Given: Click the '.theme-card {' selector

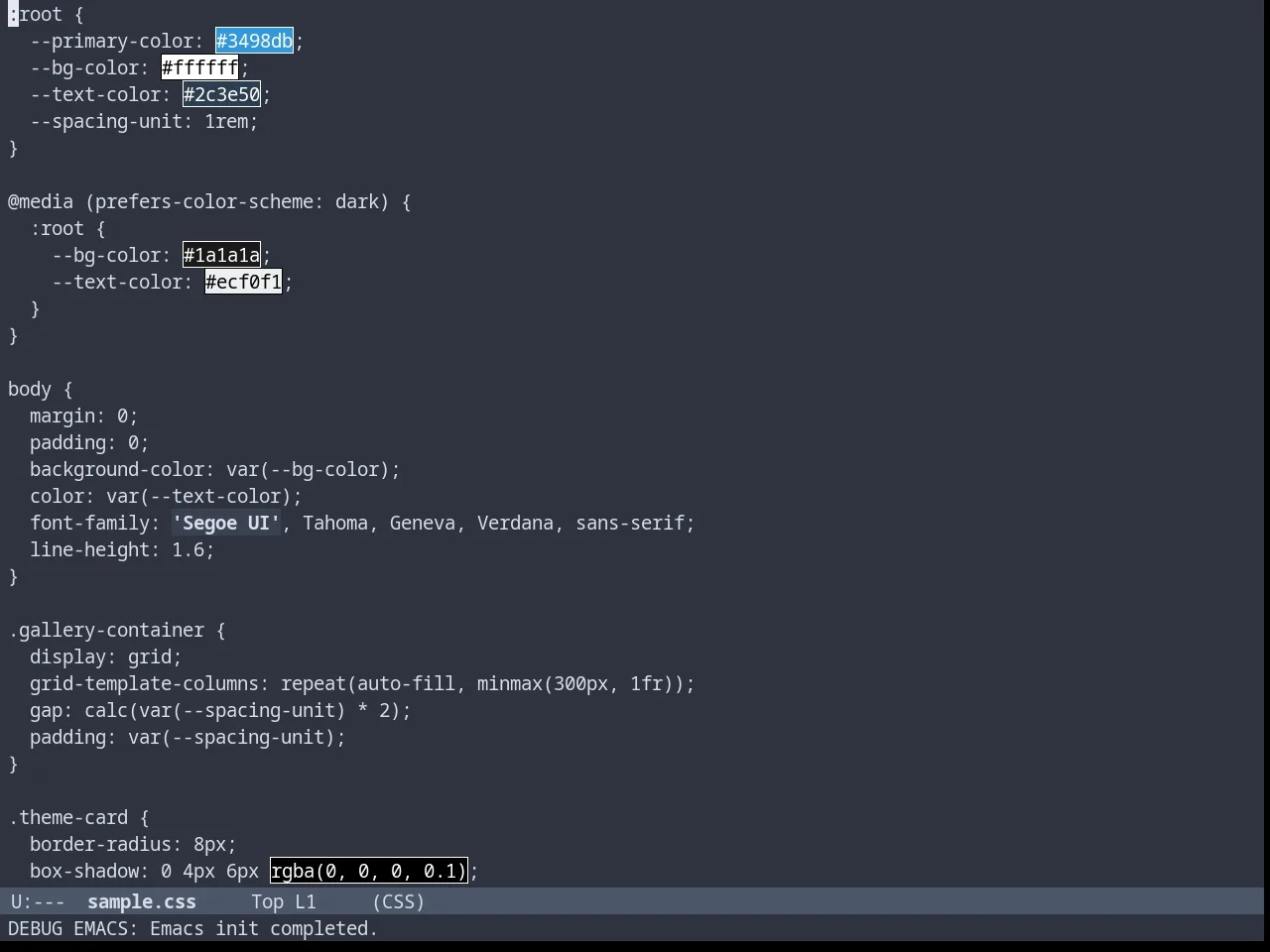Looking at the screenshot, I should pyautogui.click(x=78, y=817).
